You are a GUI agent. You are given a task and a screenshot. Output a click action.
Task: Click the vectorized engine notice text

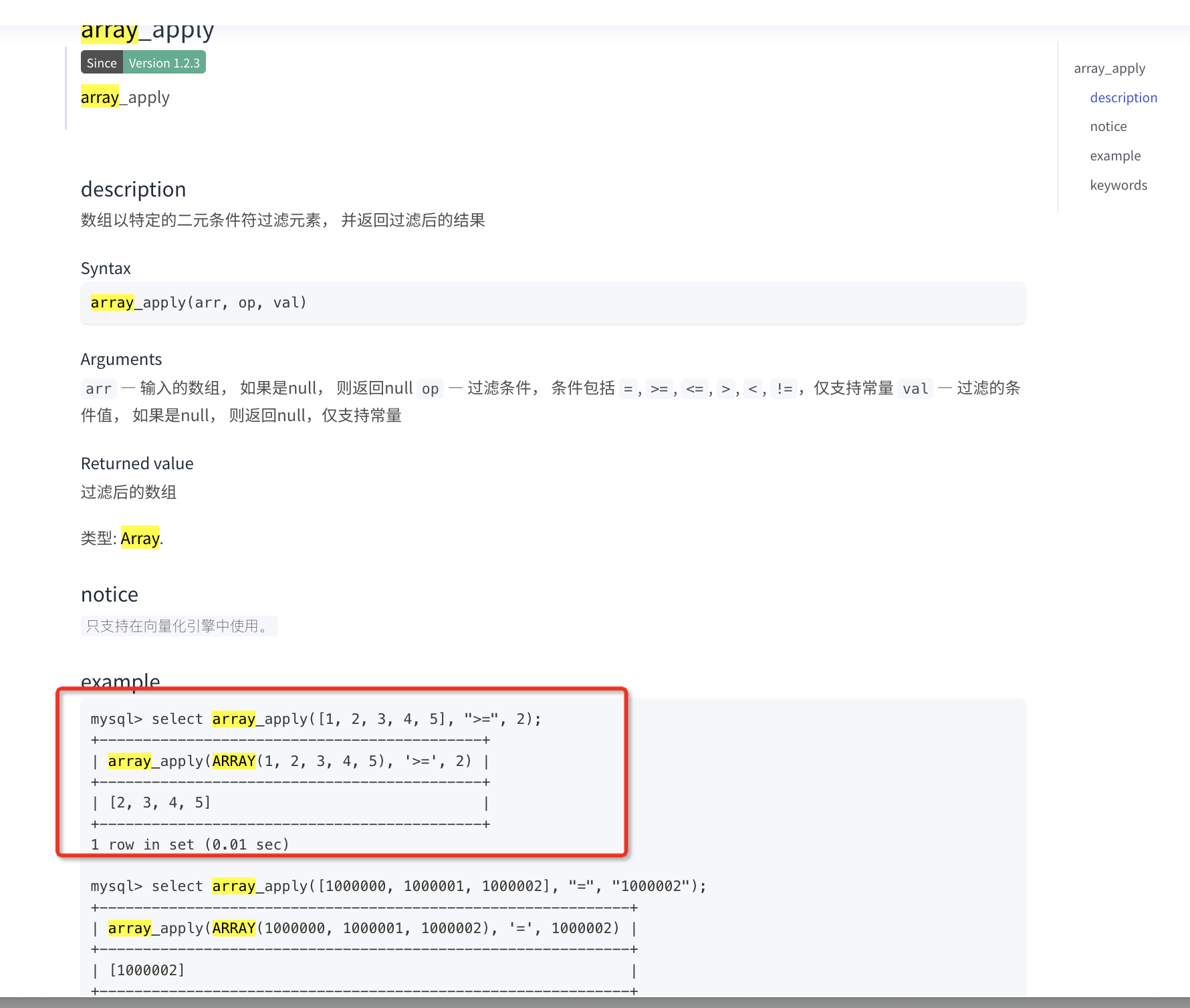click(x=179, y=626)
